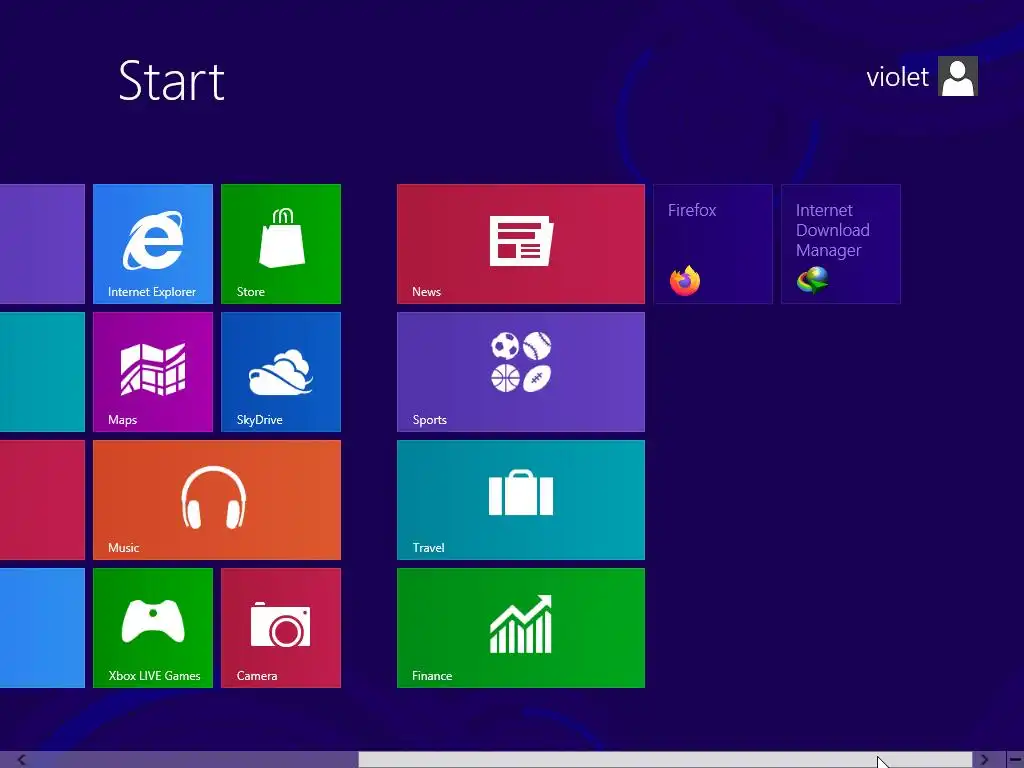Launch the Firefox tile
This screenshot has height=768, width=1024.
click(713, 244)
